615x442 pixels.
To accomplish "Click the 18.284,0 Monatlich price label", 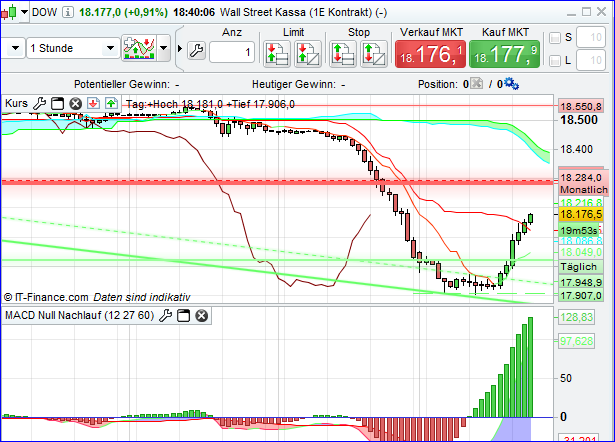I will (x=584, y=183).
